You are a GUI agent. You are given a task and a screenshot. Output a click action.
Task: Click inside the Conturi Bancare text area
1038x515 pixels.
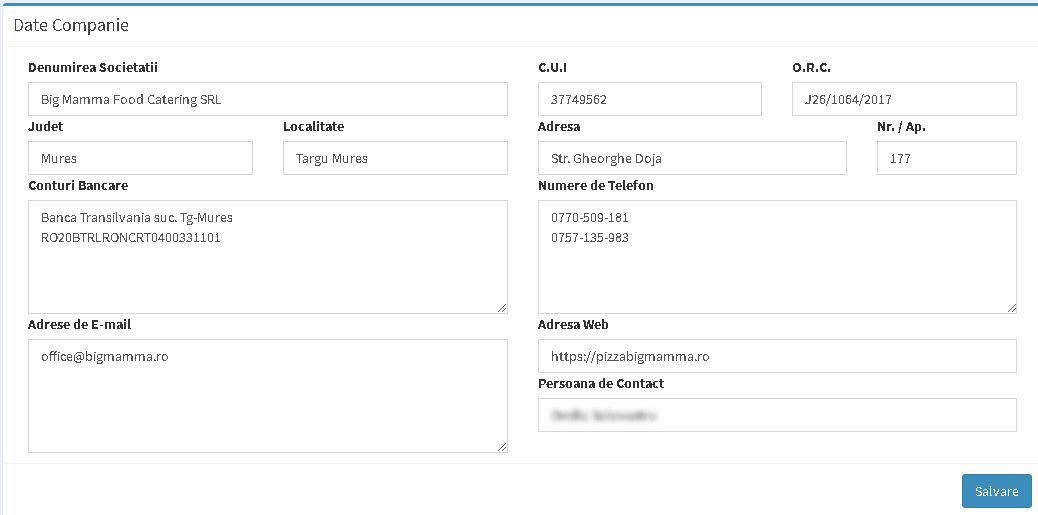(x=268, y=257)
